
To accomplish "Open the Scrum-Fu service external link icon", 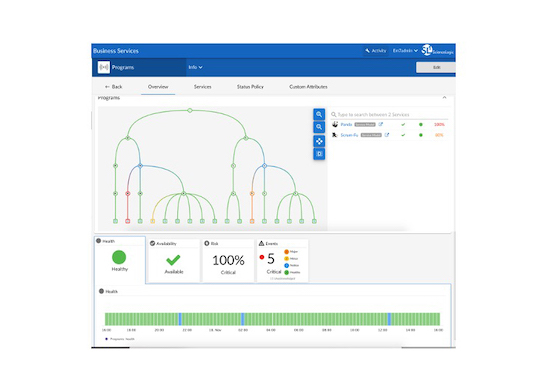I will click(387, 135).
